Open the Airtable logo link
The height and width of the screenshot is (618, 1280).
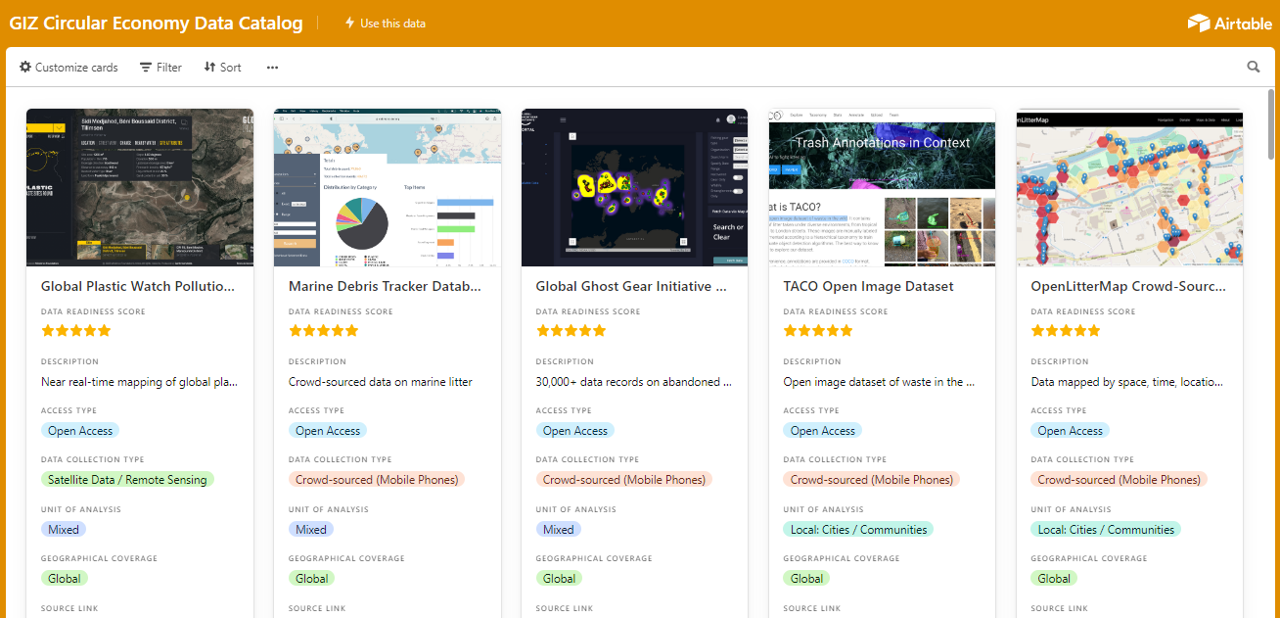1229,23
